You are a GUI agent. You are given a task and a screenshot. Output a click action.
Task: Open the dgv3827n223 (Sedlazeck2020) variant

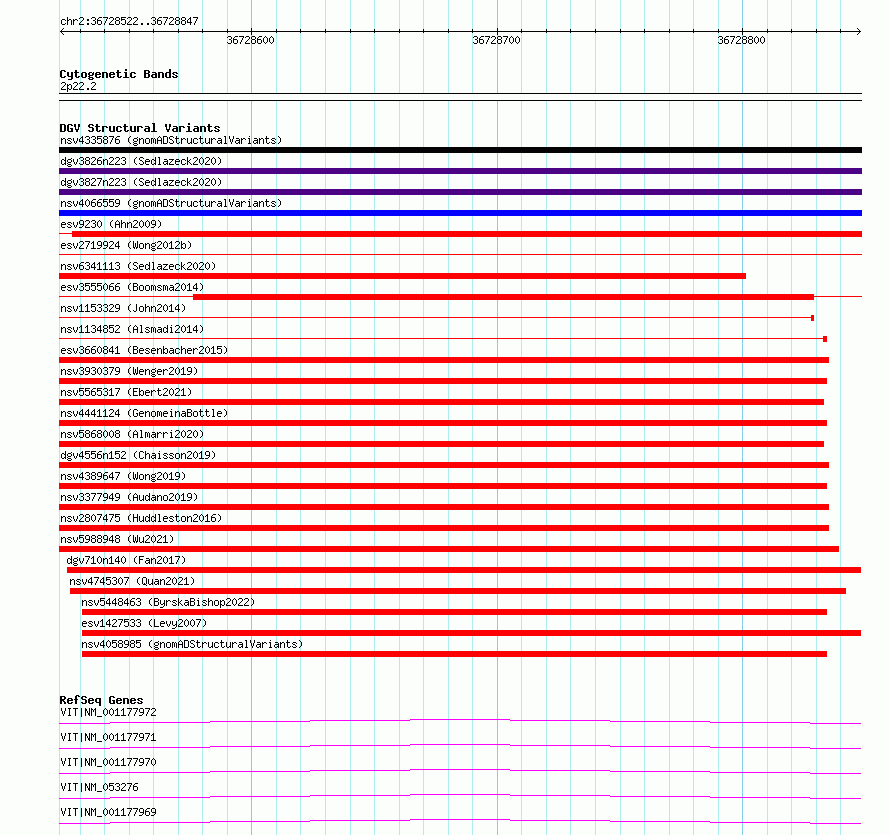point(141,182)
